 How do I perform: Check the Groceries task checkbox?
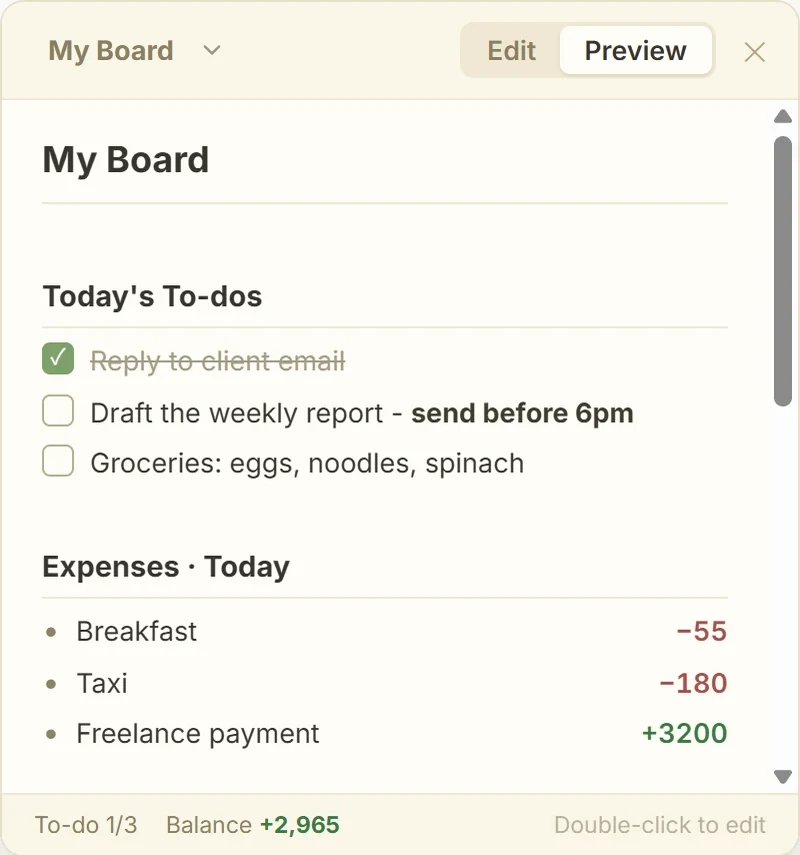point(58,461)
